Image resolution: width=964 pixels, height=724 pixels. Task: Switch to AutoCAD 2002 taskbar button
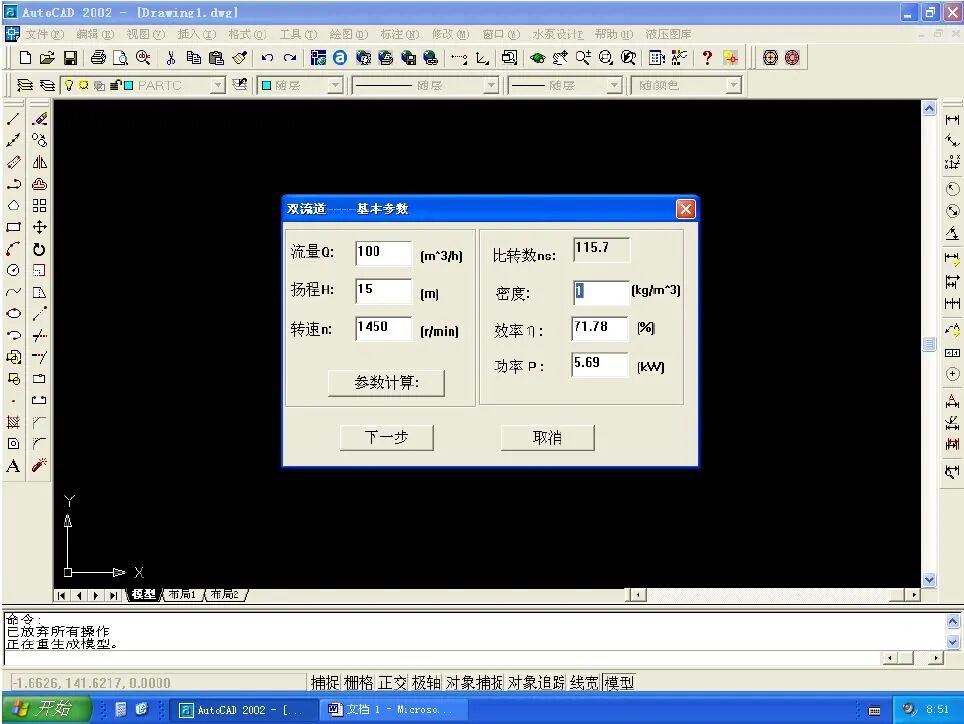(242, 710)
